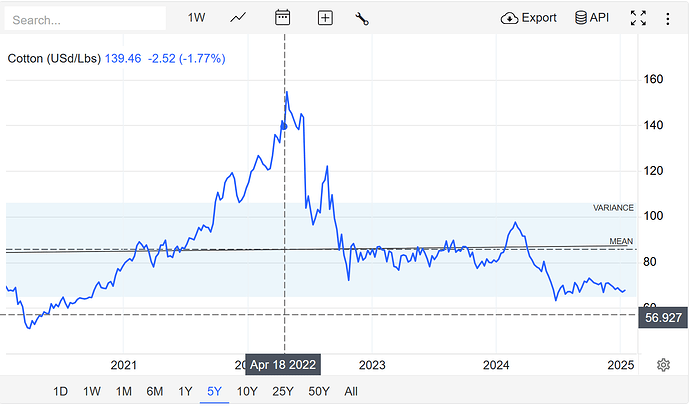The height and width of the screenshot is (407, 690).
Task: Click the MEAN line label
Action: coord(621,241)
